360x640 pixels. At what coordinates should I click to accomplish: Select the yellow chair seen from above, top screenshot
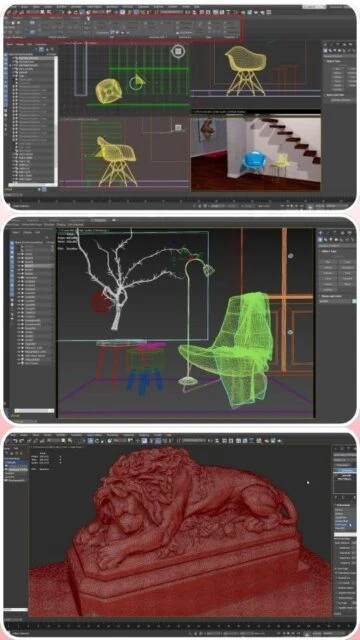(109, 91)
